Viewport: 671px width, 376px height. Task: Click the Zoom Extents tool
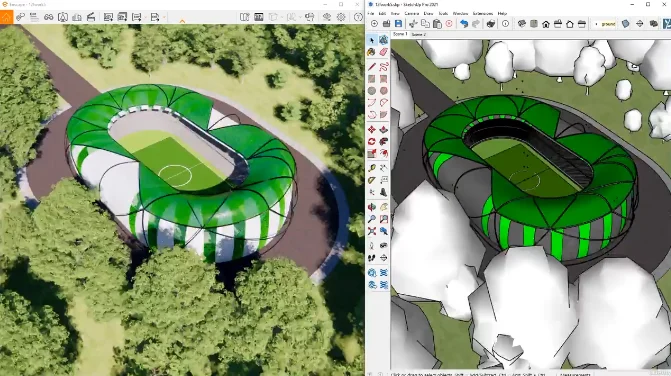(371, 231)
